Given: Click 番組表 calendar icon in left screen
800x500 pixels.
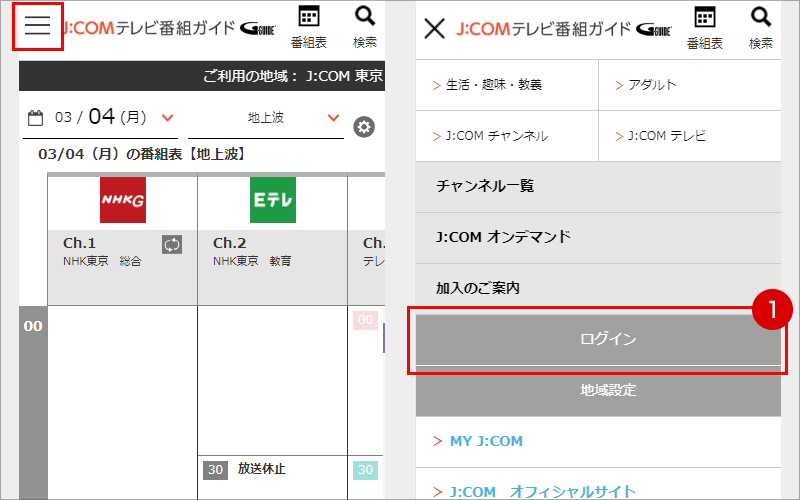Looking at the screenshot, I should (309, 27).
